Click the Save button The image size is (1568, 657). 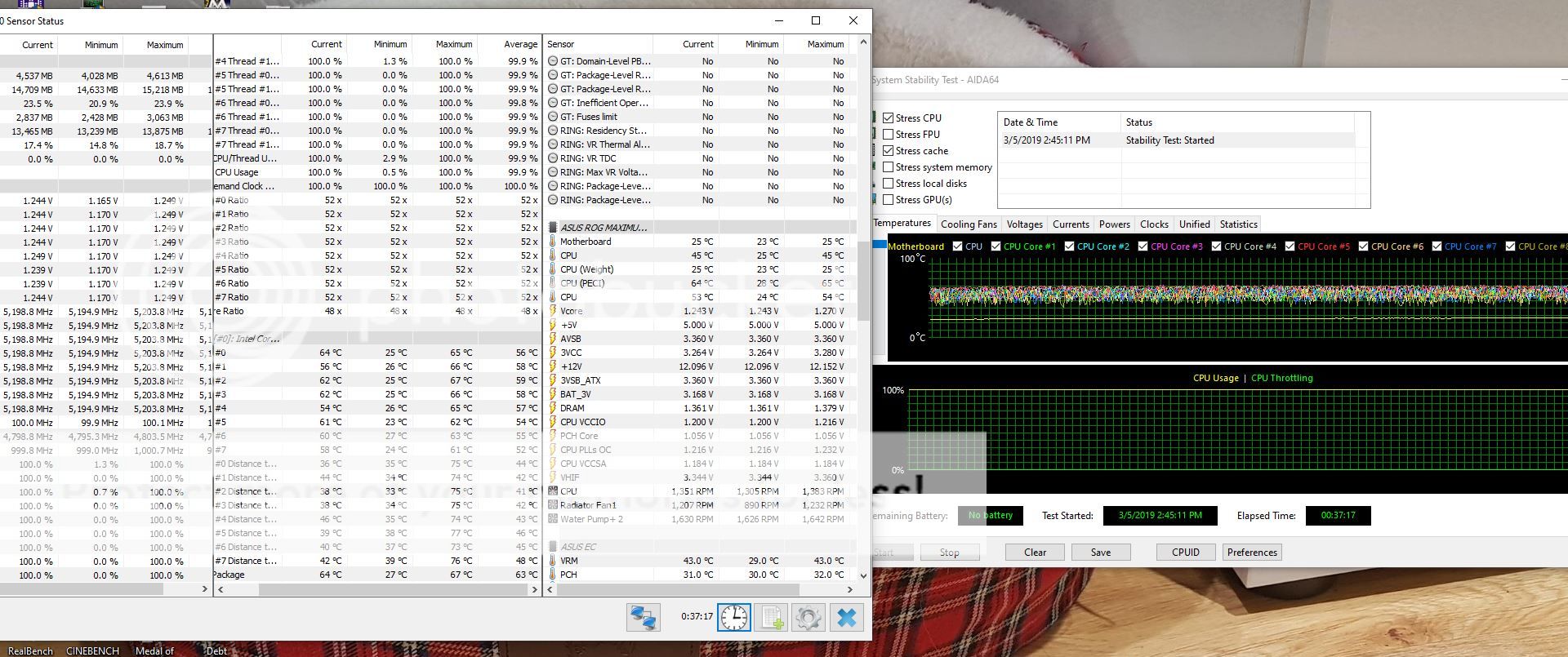(x=1101, y=553)
